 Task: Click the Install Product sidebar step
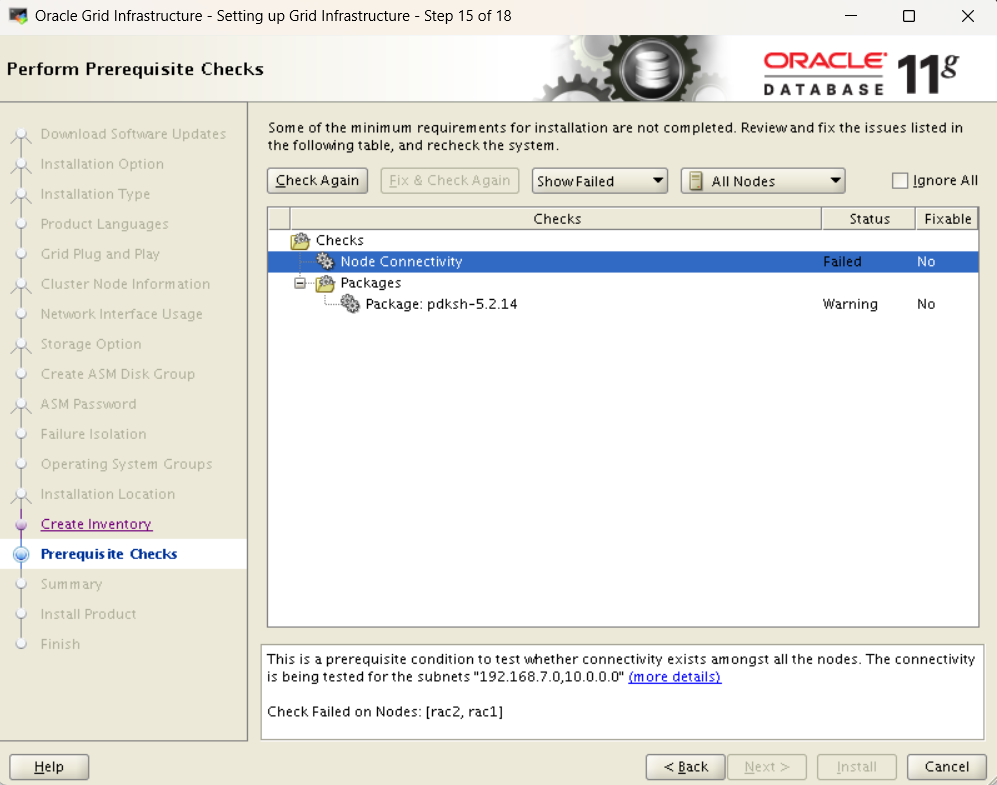88,614
